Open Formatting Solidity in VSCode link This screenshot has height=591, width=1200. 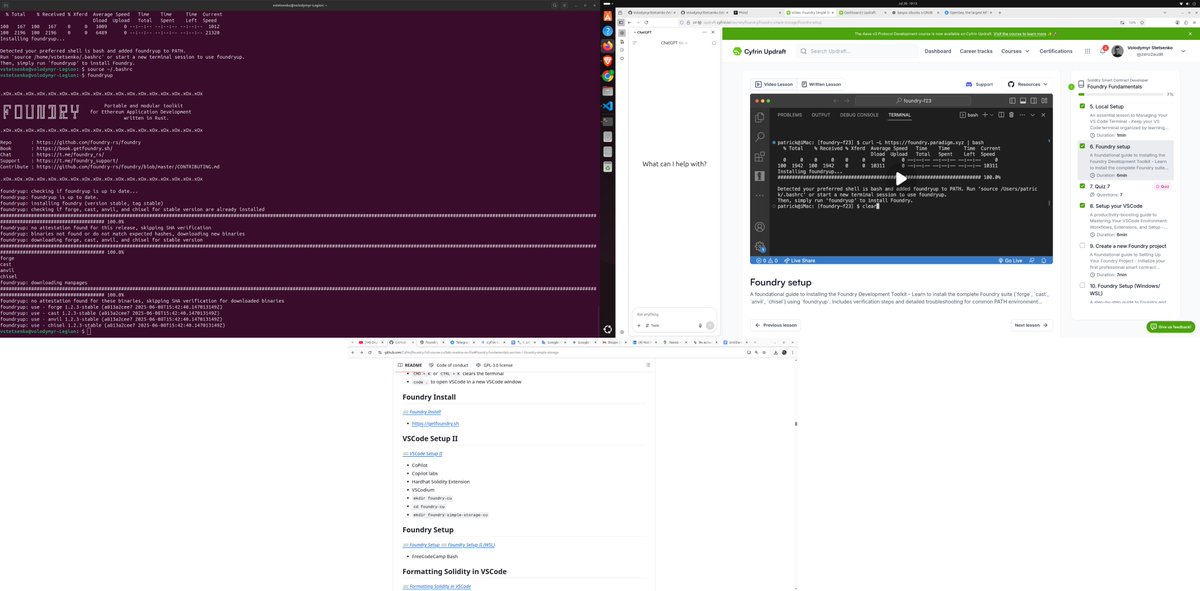pos(437,586)
